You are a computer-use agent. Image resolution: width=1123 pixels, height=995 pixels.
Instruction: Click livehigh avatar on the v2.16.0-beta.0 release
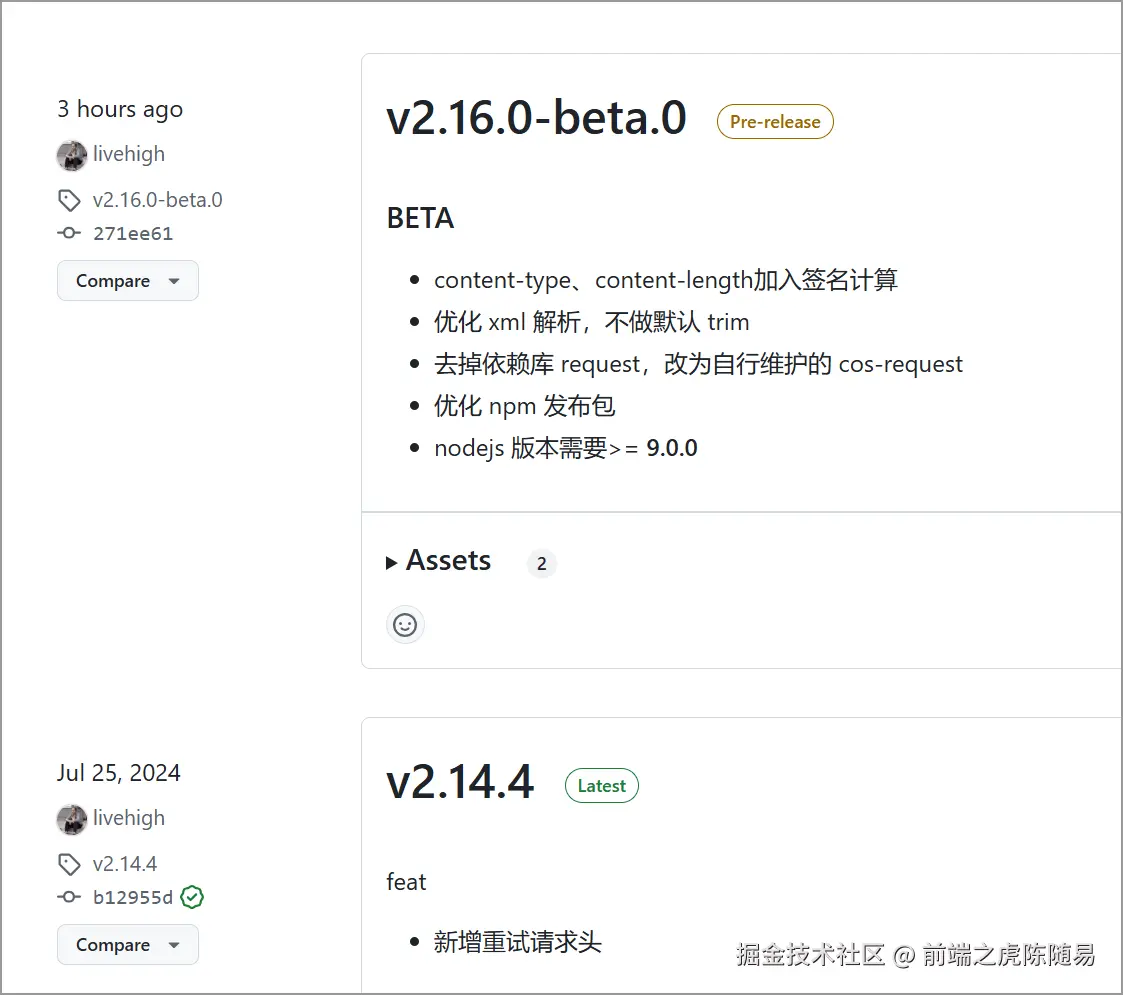(x=72, y=155)
